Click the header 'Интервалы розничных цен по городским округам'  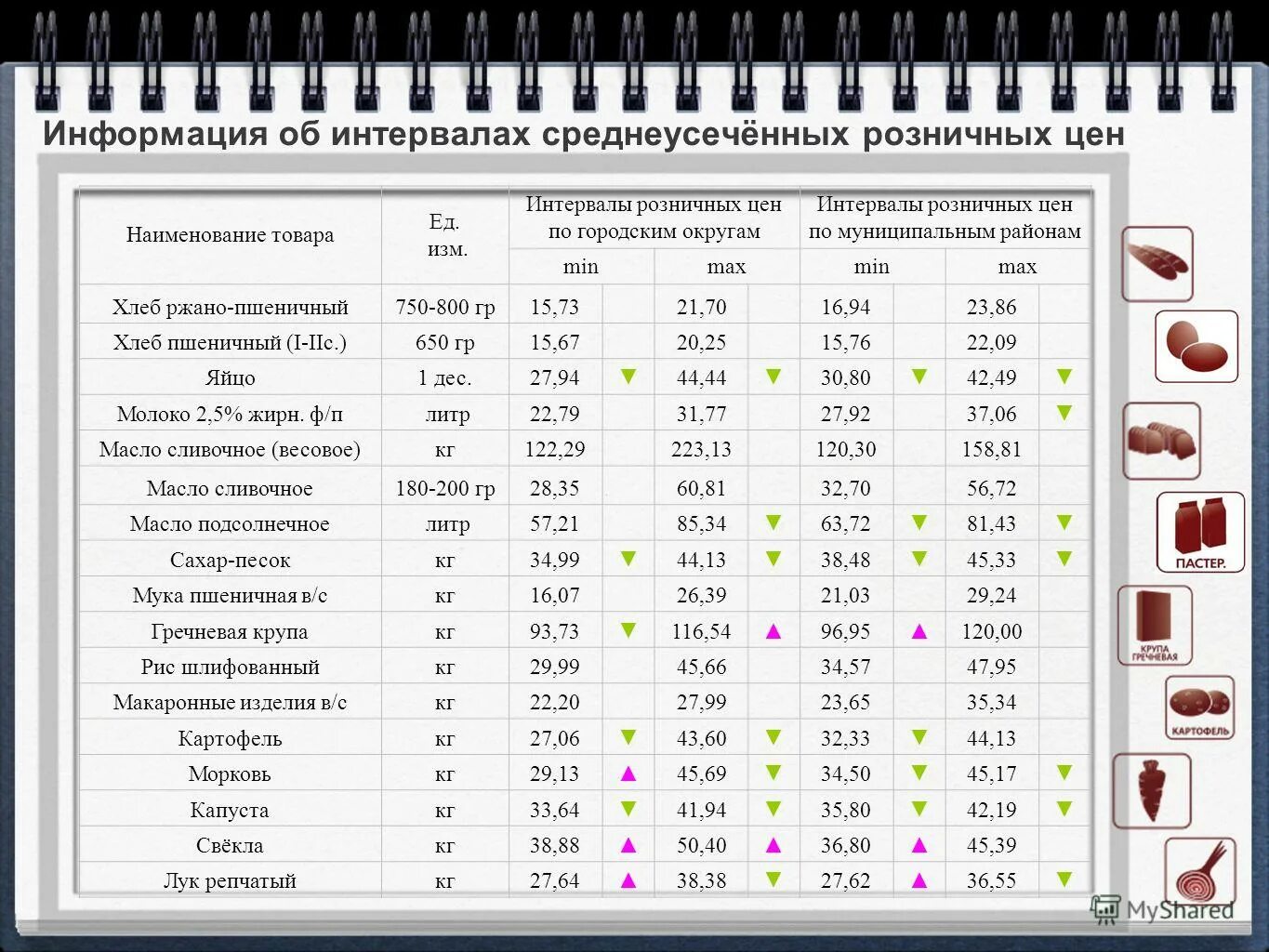654,218
